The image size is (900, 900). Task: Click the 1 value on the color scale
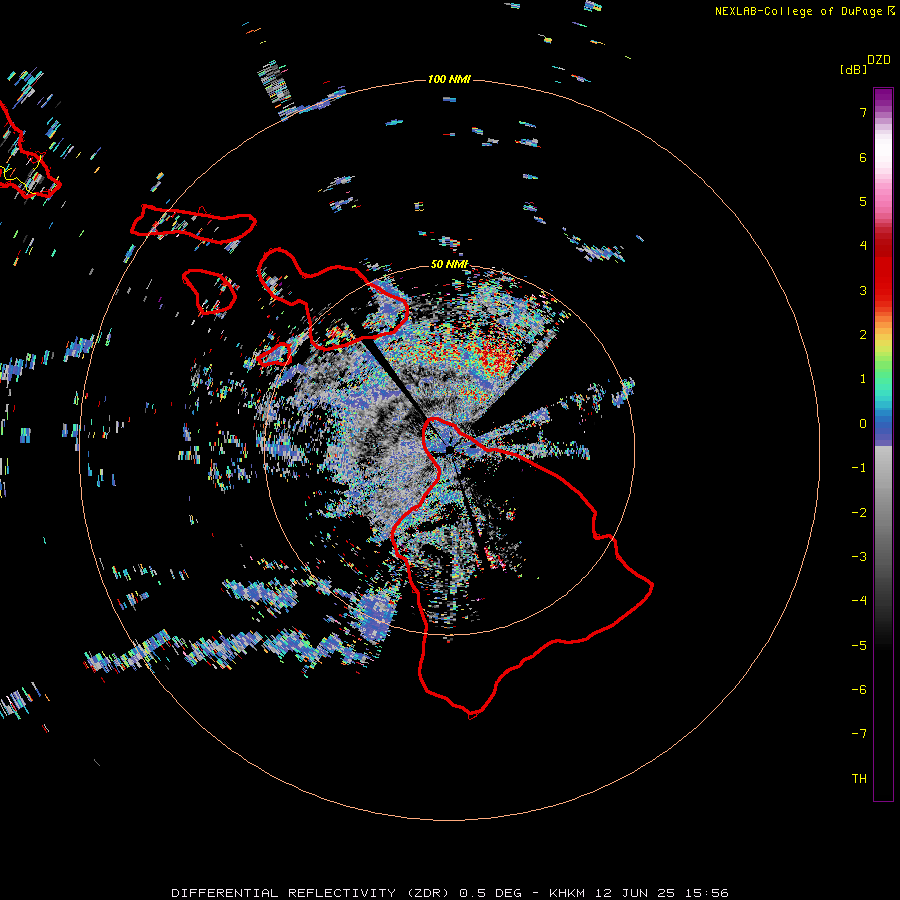point(863,379)
